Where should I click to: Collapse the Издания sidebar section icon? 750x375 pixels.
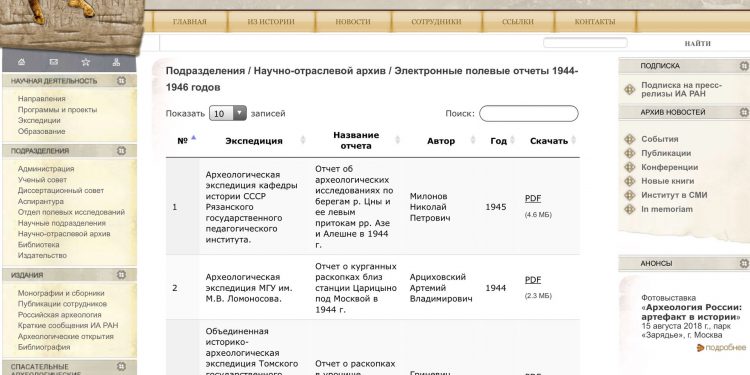121,275
